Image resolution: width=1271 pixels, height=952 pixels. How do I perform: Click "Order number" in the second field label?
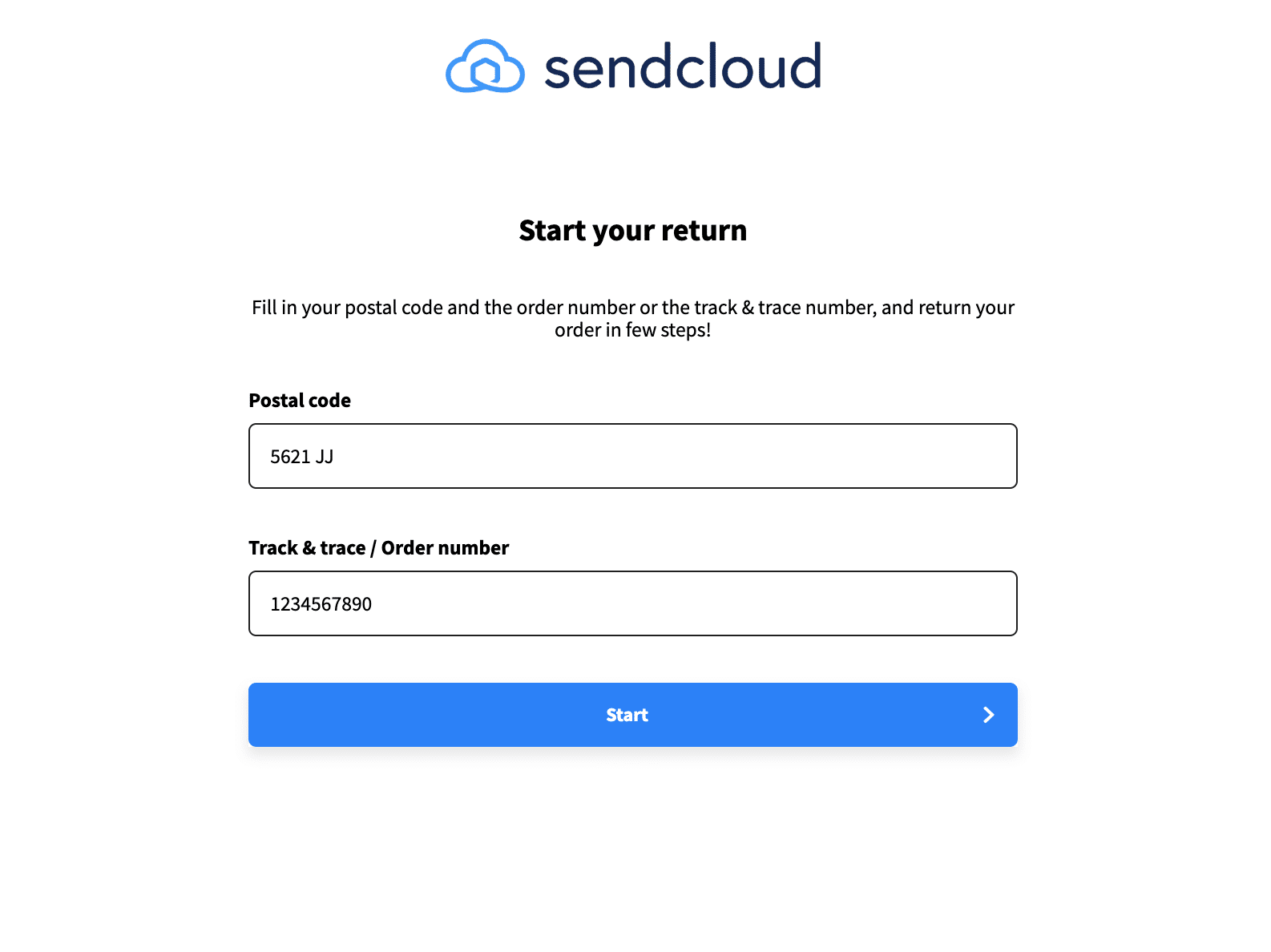(x=445, y=548)
